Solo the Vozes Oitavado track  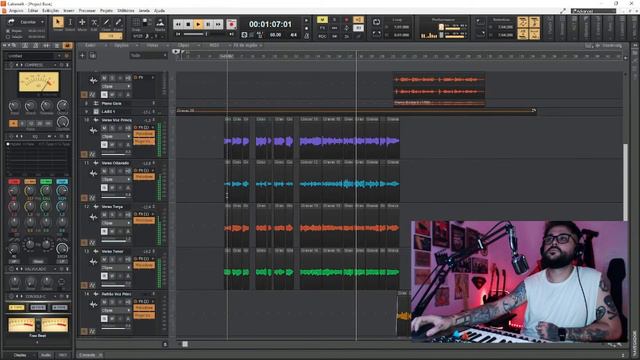(x=112, y=171)
